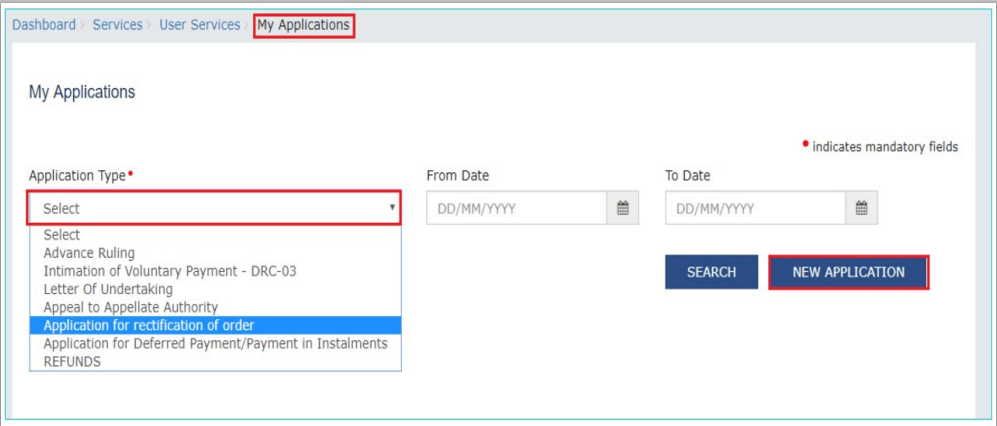Viewport: 997px width, 426px height.
Task: Focus the To Date input field
Action: click(756, 209)
